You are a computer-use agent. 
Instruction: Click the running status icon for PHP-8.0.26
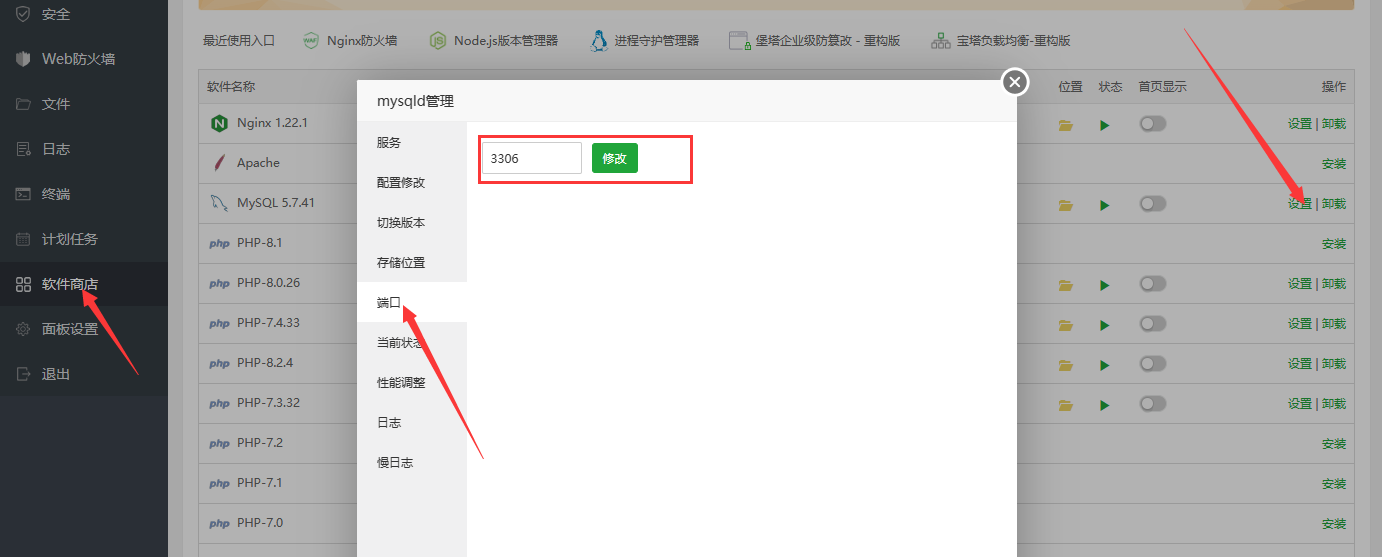pos(1105,285)
